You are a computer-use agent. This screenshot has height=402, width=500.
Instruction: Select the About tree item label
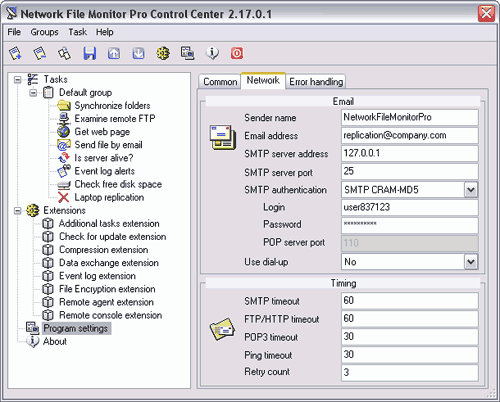pos(55,342)
